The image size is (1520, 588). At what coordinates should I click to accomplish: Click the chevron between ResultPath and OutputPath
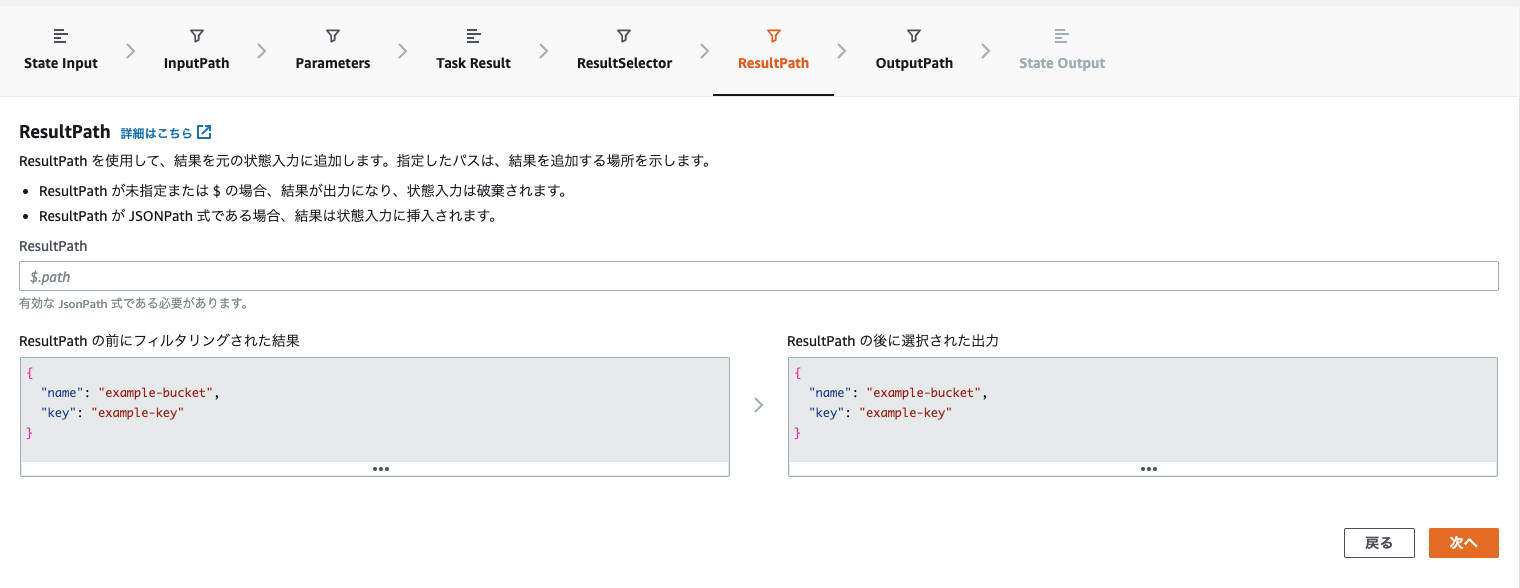coord(842,48)
